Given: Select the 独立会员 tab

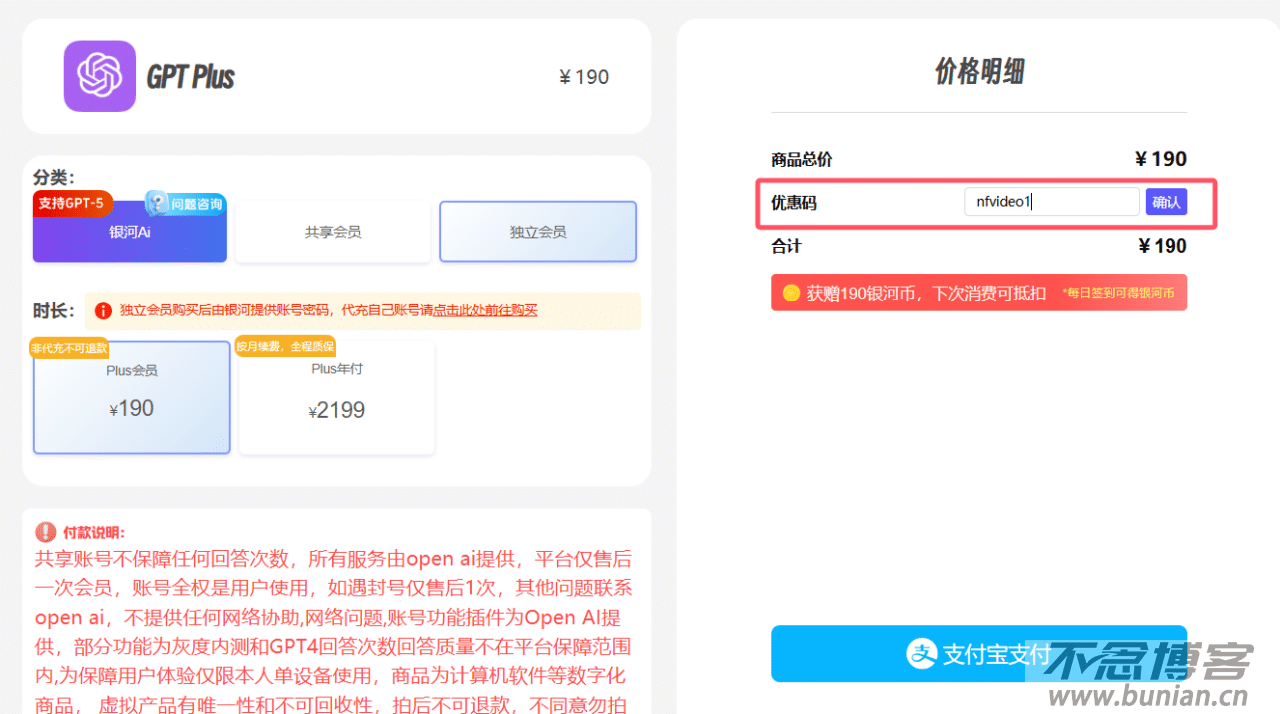Looking at the screenshot, I should 537,231.
